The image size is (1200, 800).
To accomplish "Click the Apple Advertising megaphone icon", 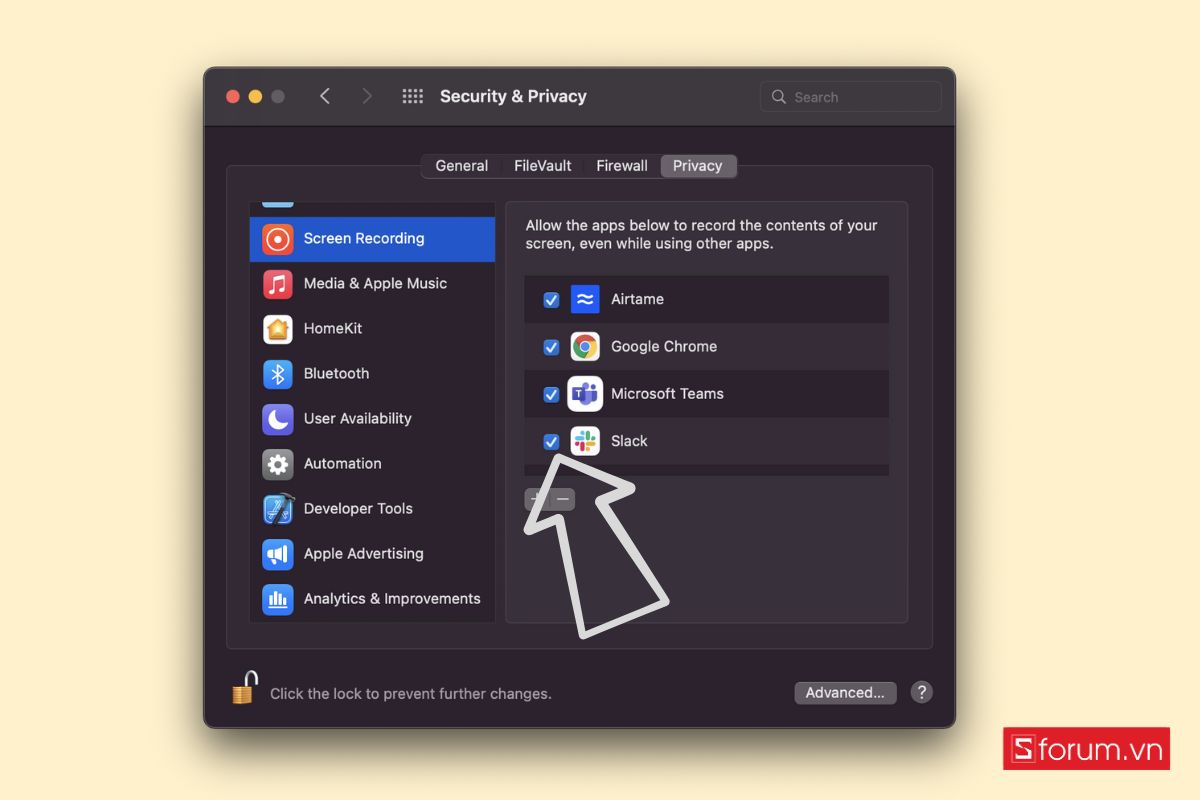I will [278, 554].
